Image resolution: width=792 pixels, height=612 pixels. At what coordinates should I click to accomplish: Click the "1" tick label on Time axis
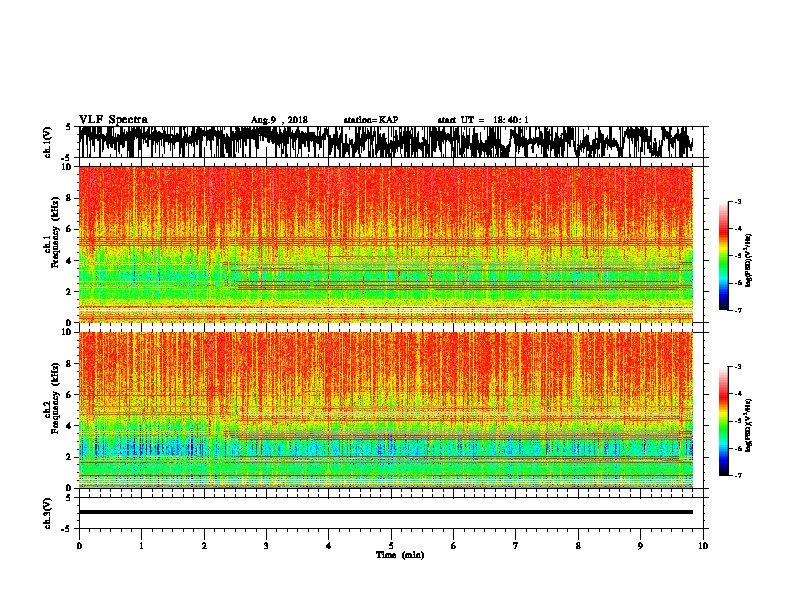(141, 546)
